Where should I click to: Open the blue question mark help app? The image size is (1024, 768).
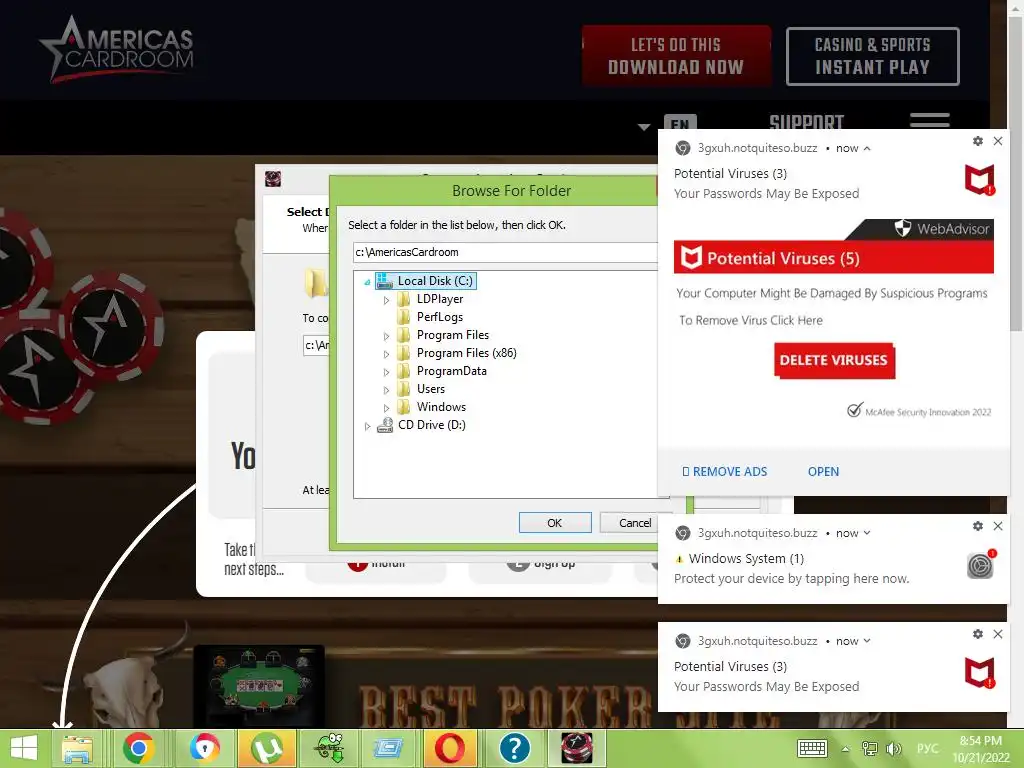click(515, 748)
